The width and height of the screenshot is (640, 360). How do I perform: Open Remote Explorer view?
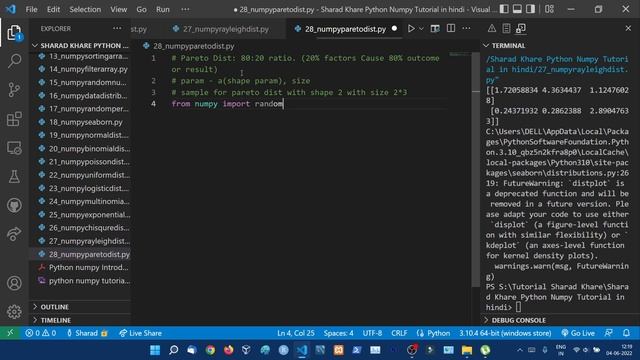pos(14,148)
